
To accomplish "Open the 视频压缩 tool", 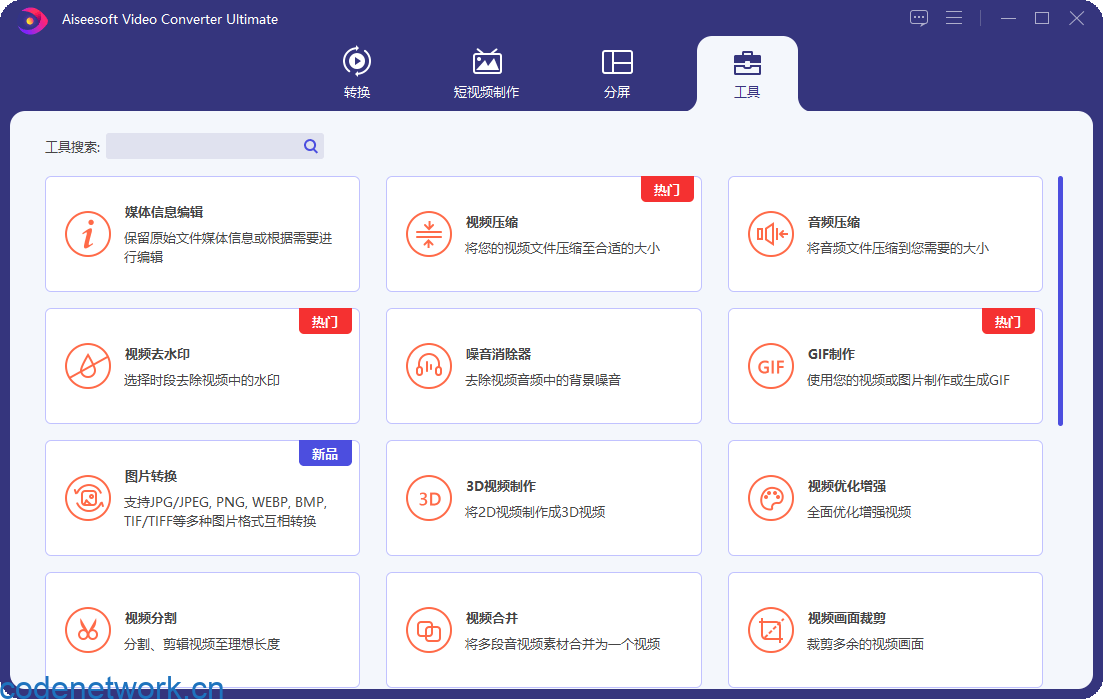I will click(543, 234).
